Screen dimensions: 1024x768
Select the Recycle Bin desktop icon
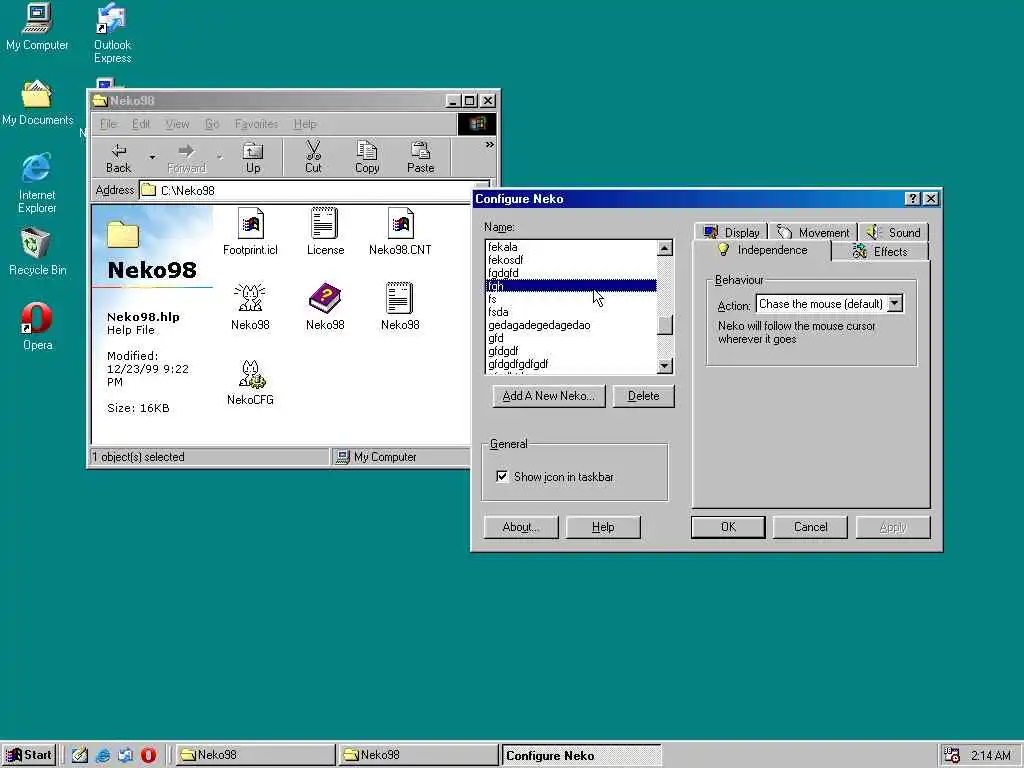[37, 252]
